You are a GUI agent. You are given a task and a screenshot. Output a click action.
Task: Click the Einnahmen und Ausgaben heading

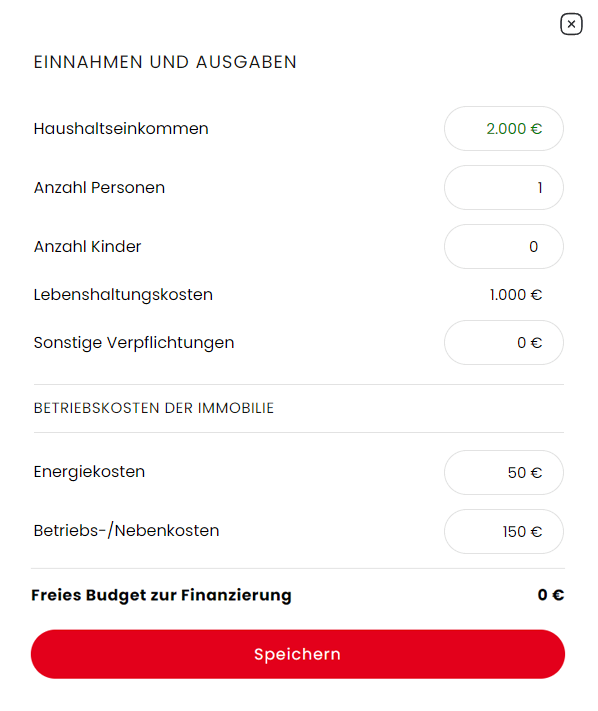pyautogui.click(x=165, y=62)
